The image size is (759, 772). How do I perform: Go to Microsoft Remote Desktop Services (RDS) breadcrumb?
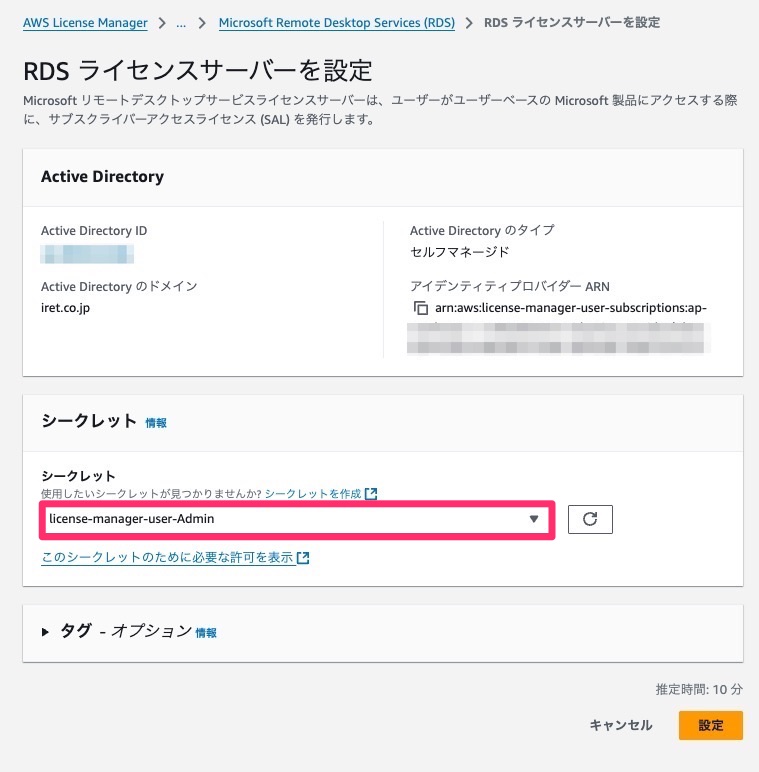click(x=337, y=23)
